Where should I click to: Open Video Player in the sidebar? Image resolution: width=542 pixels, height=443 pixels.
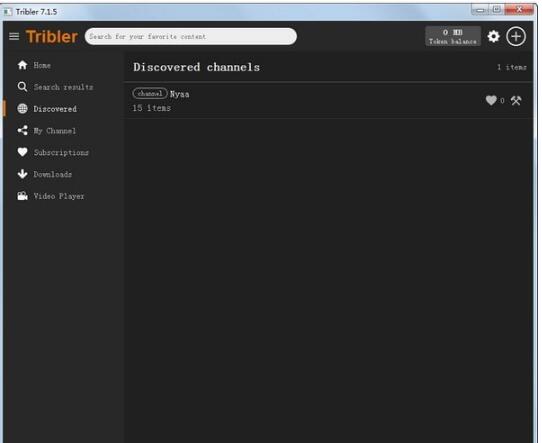coord(59,196)
